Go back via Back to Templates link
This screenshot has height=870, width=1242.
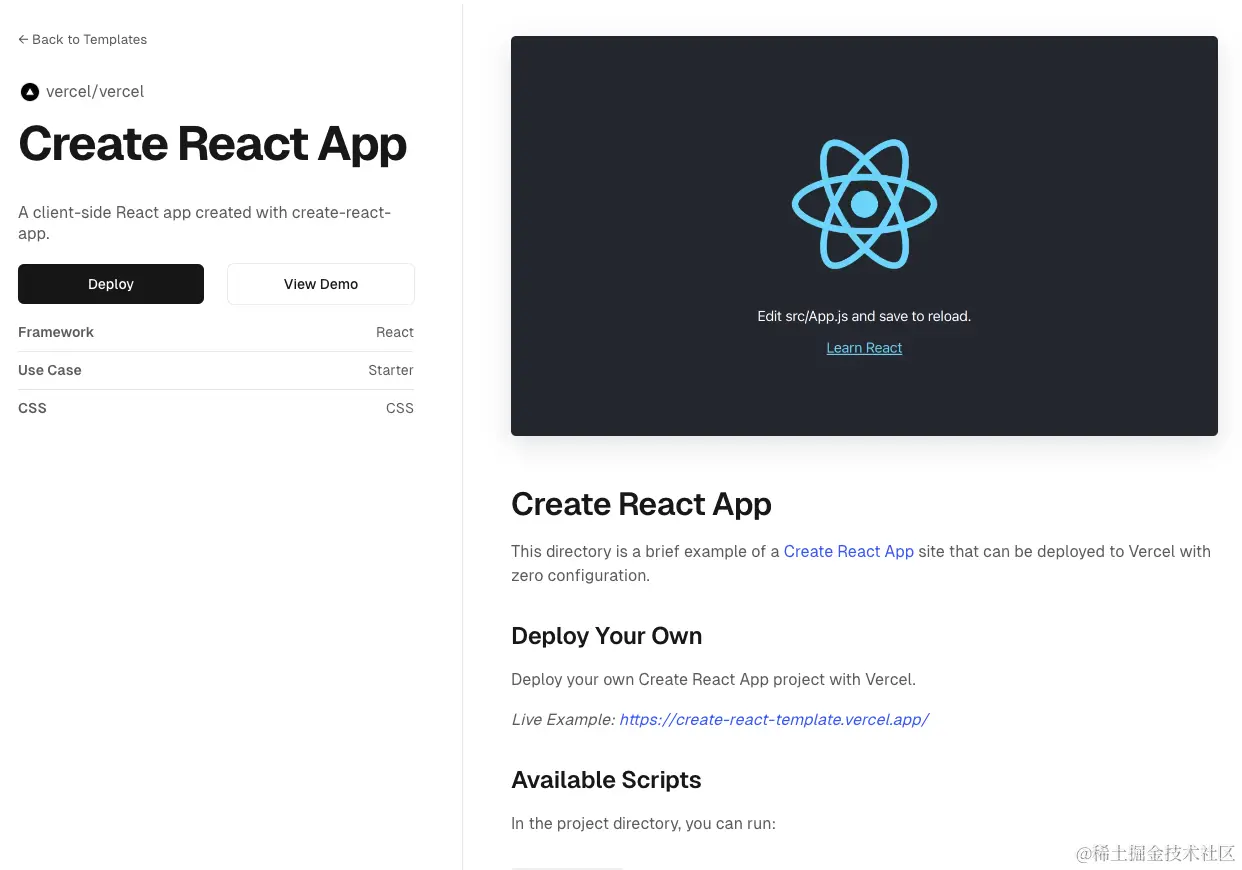(x=83, y=39)
